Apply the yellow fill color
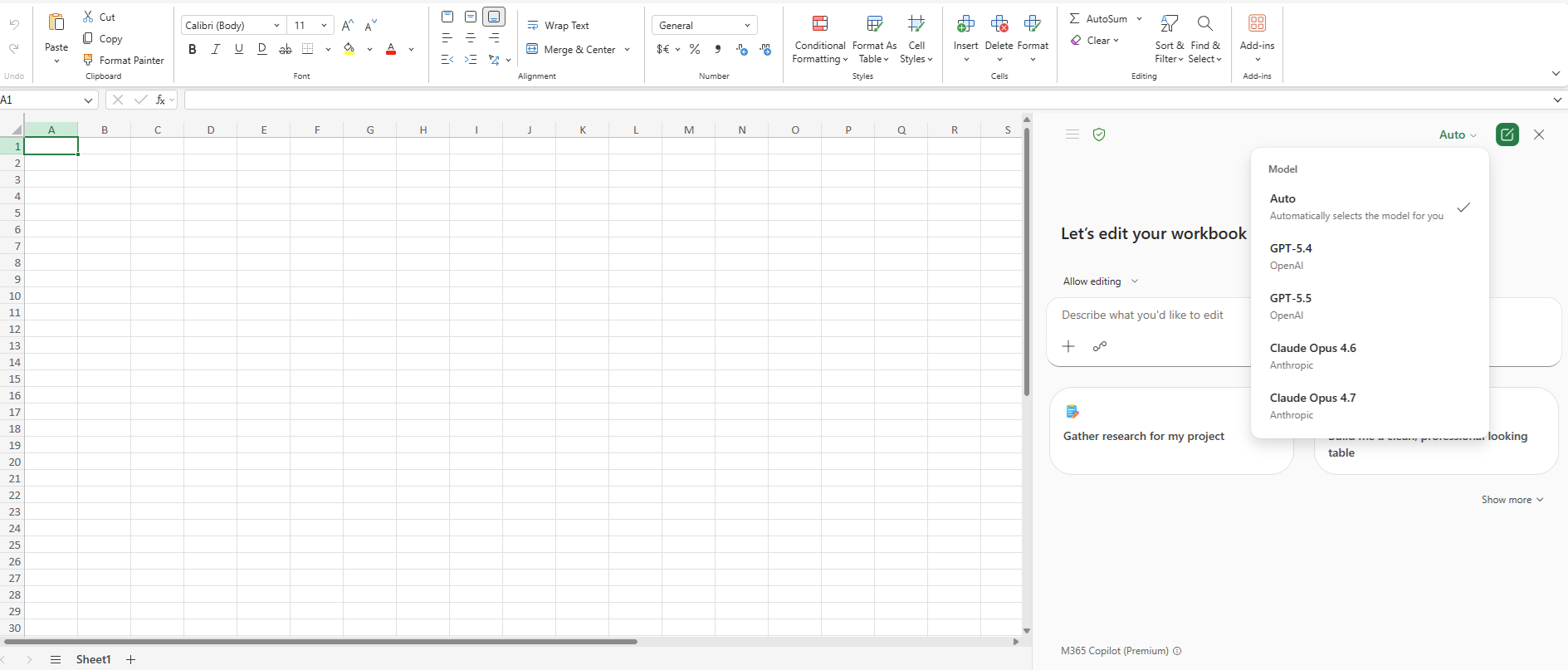 click(x=349, y=49)
